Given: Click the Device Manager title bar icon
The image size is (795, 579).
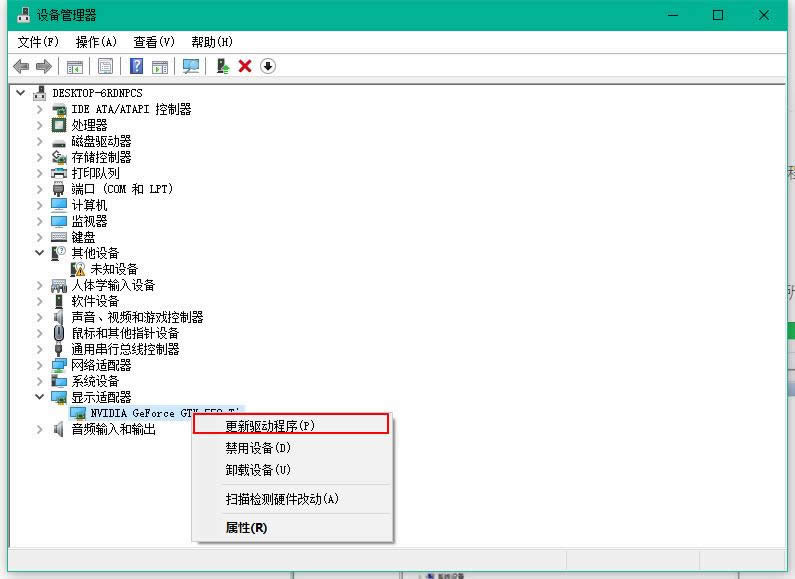Looking at the screenshot, I should [23, 15].
